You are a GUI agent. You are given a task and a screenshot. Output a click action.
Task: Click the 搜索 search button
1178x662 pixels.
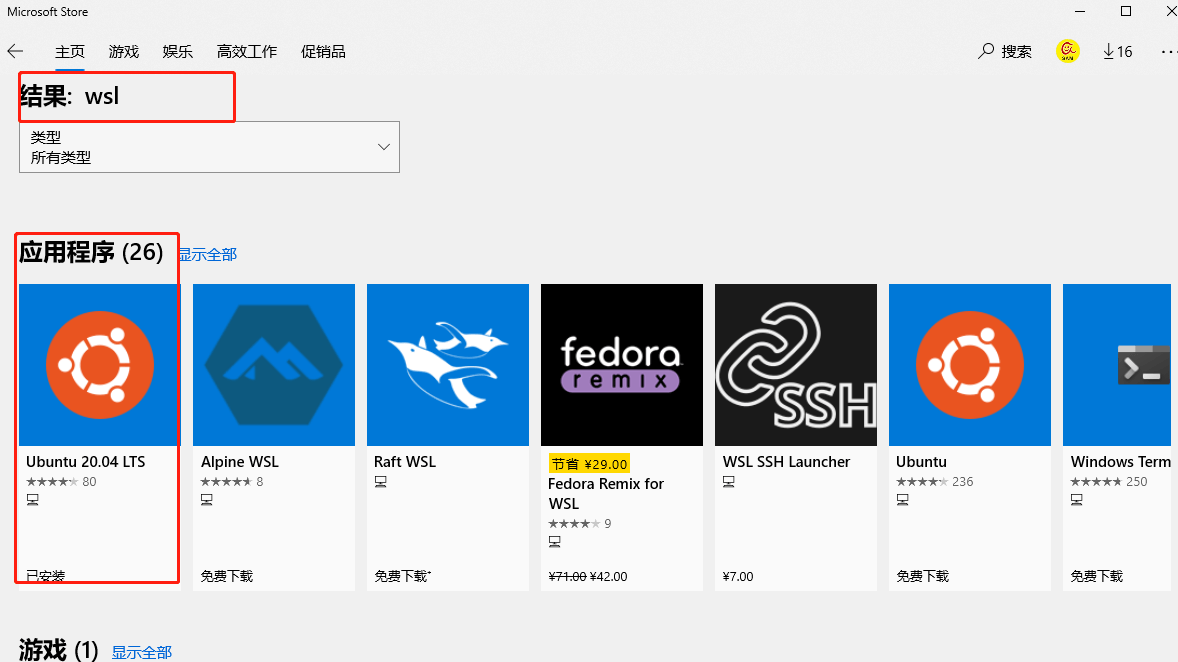pos(1005,51)
